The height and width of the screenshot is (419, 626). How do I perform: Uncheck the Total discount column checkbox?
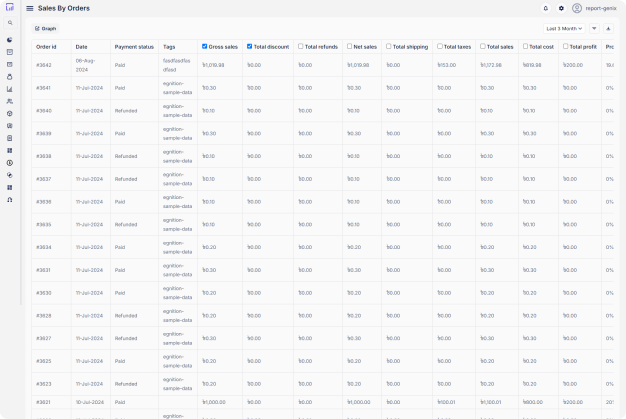pos(250,46)
